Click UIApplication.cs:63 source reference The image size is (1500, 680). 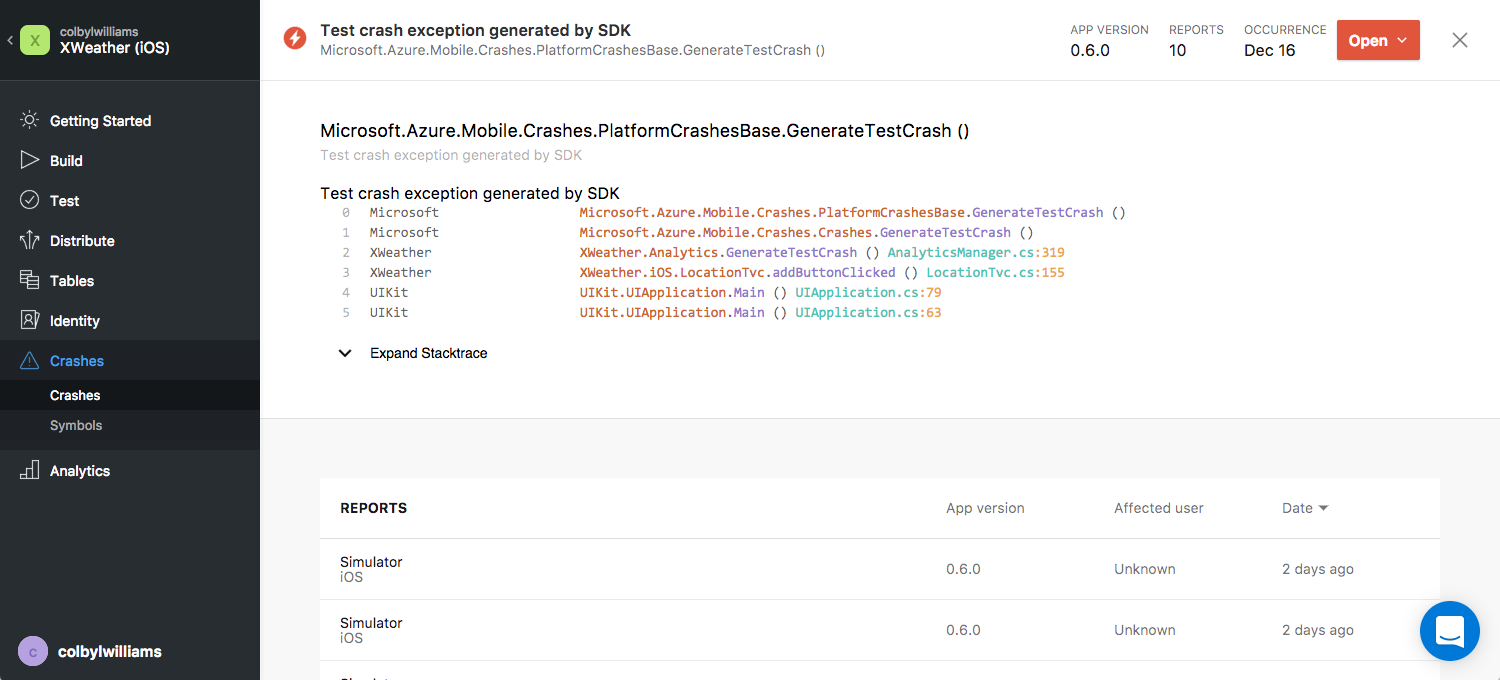pos(868,312)
